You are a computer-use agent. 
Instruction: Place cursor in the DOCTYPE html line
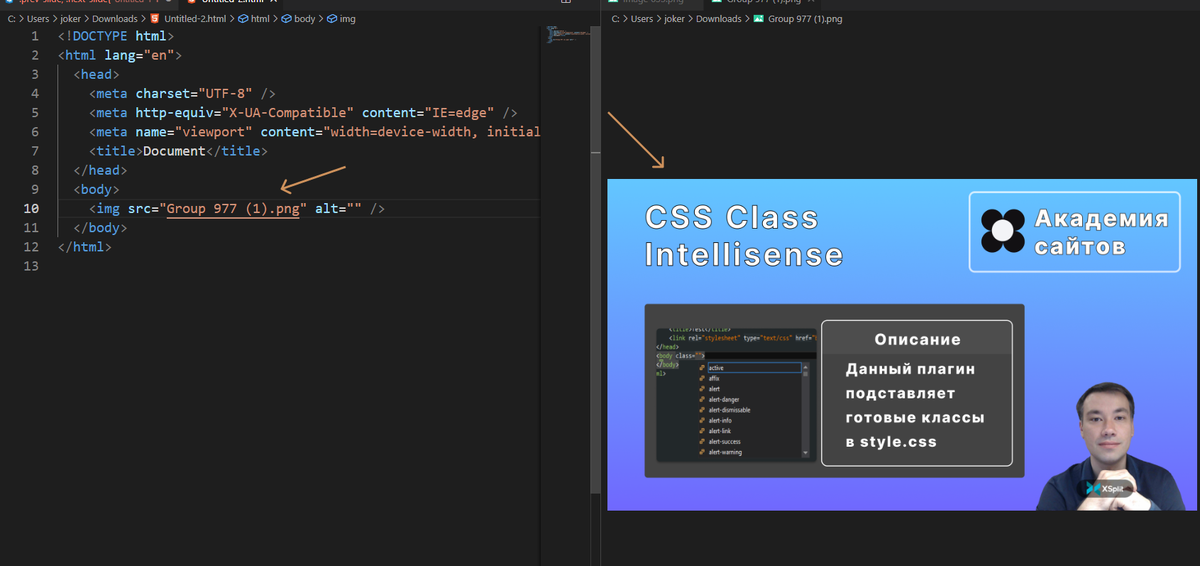coord(116,36)
